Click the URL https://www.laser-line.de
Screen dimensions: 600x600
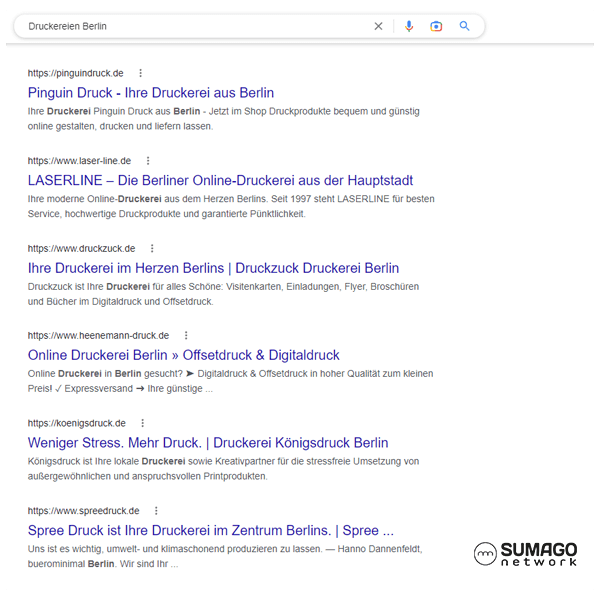[x=79, y=161]
